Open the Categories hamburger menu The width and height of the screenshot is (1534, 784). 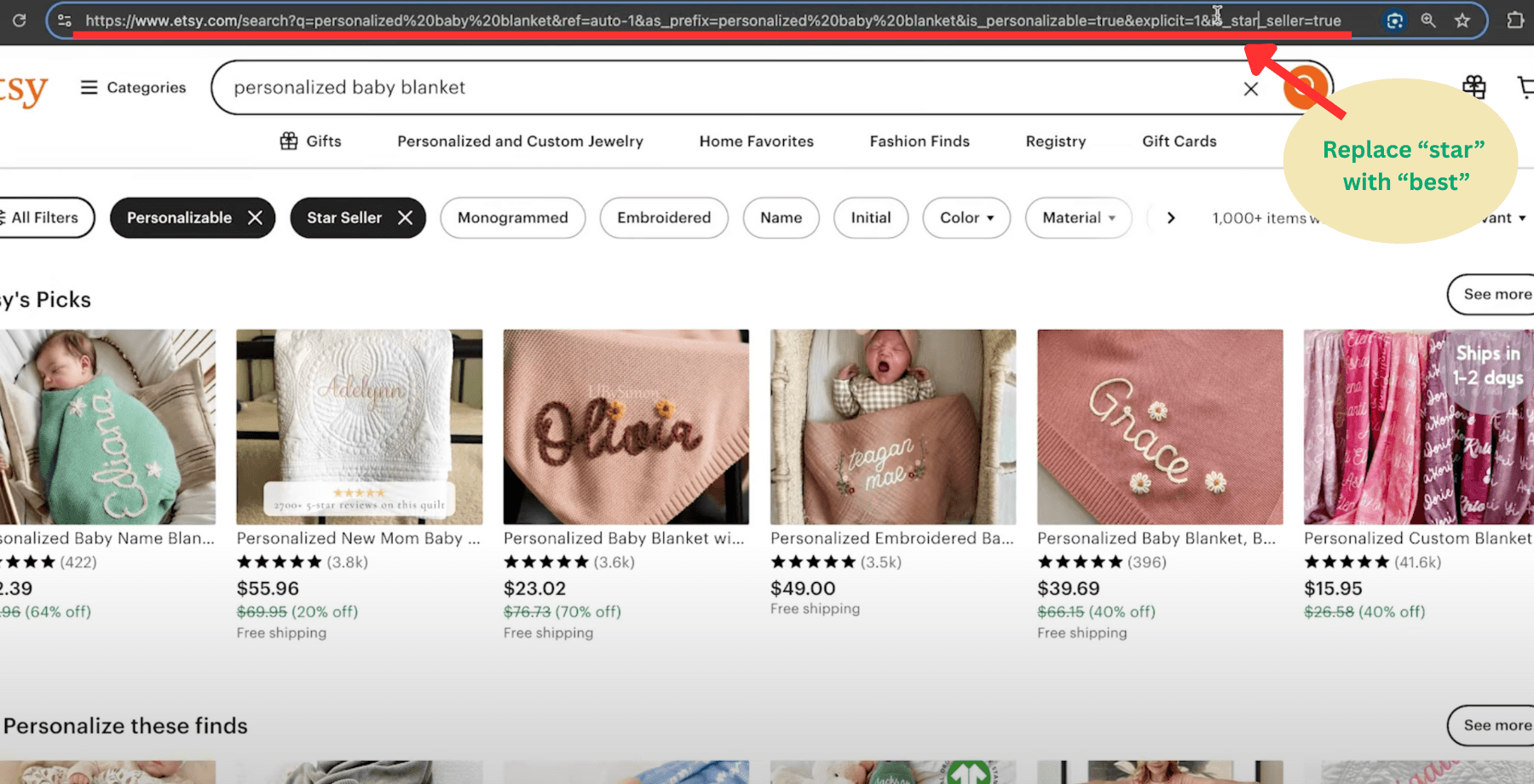click(133, 87)
